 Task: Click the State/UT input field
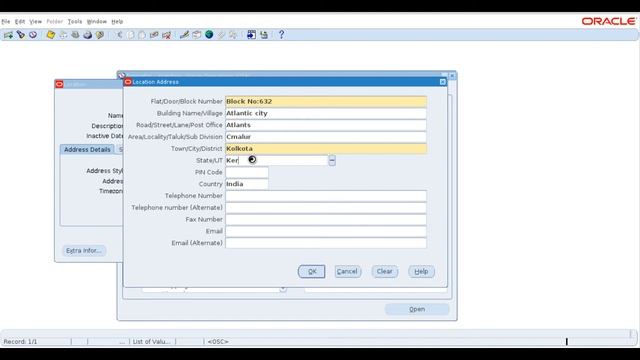pos(277,160)
